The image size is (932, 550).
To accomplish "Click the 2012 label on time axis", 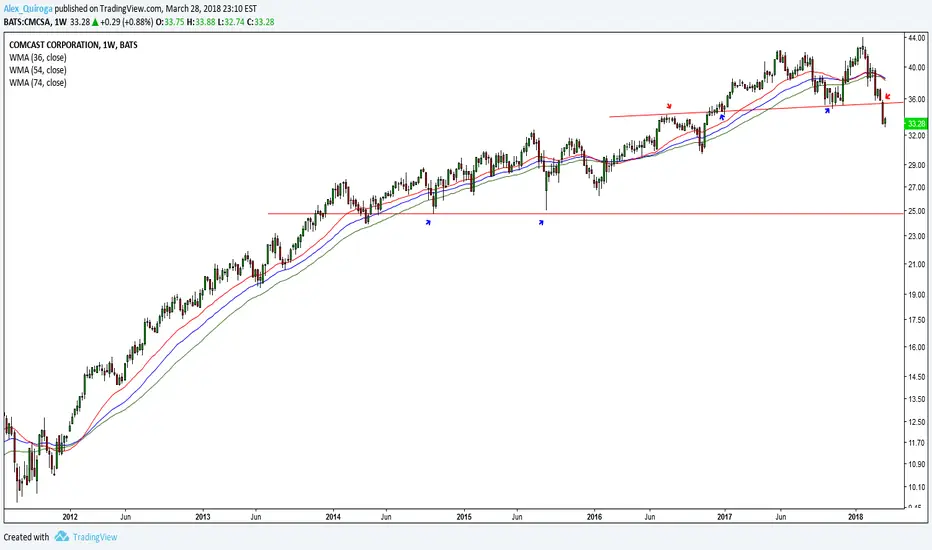I will [70, 517].
